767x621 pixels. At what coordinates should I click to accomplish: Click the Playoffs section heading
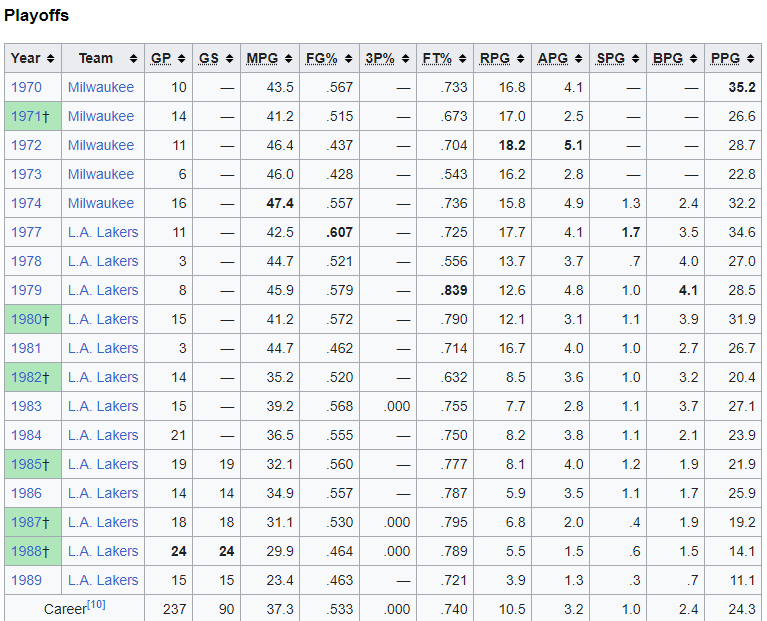click(37, 16)
